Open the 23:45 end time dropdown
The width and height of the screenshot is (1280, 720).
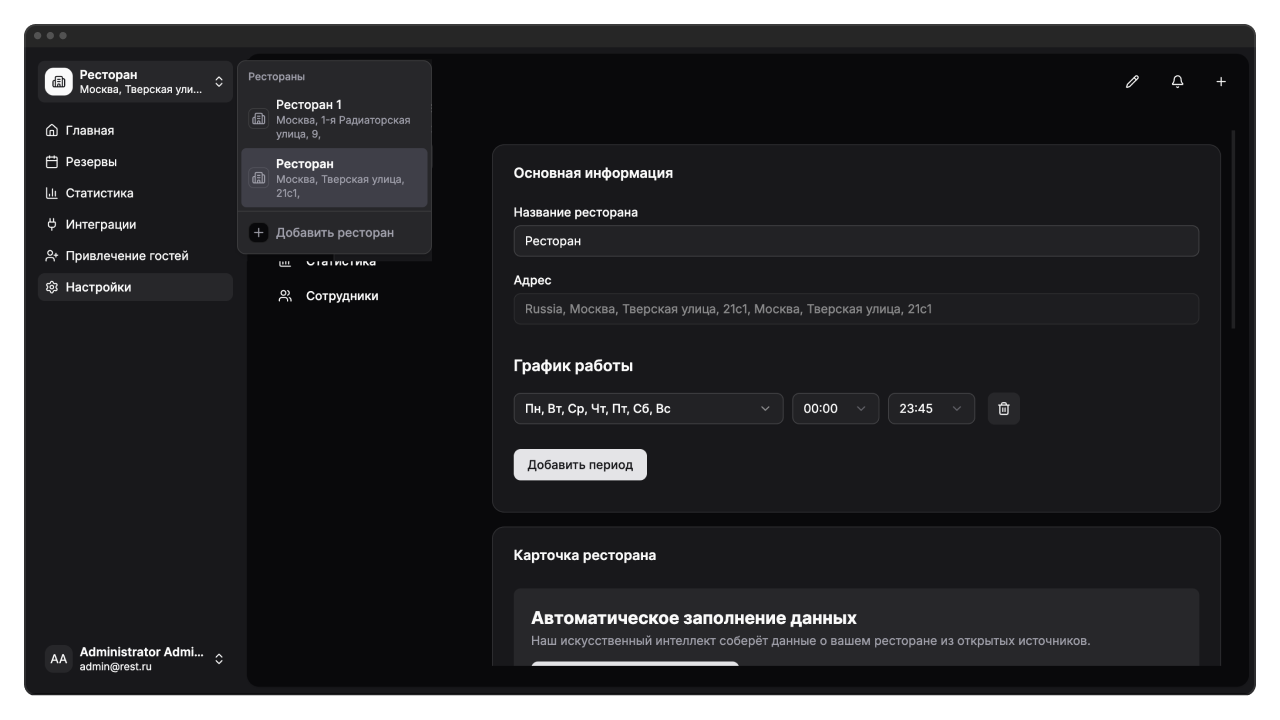[930, 409]
